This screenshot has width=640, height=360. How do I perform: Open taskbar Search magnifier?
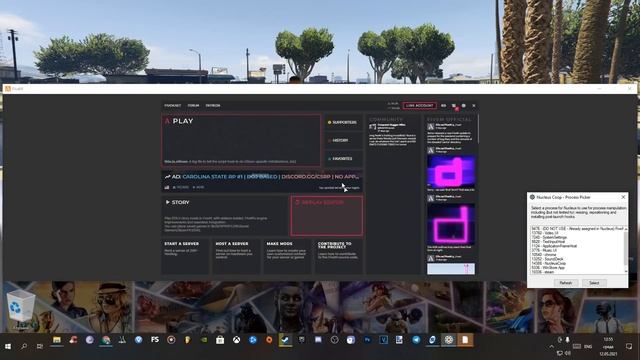[24, 346]
